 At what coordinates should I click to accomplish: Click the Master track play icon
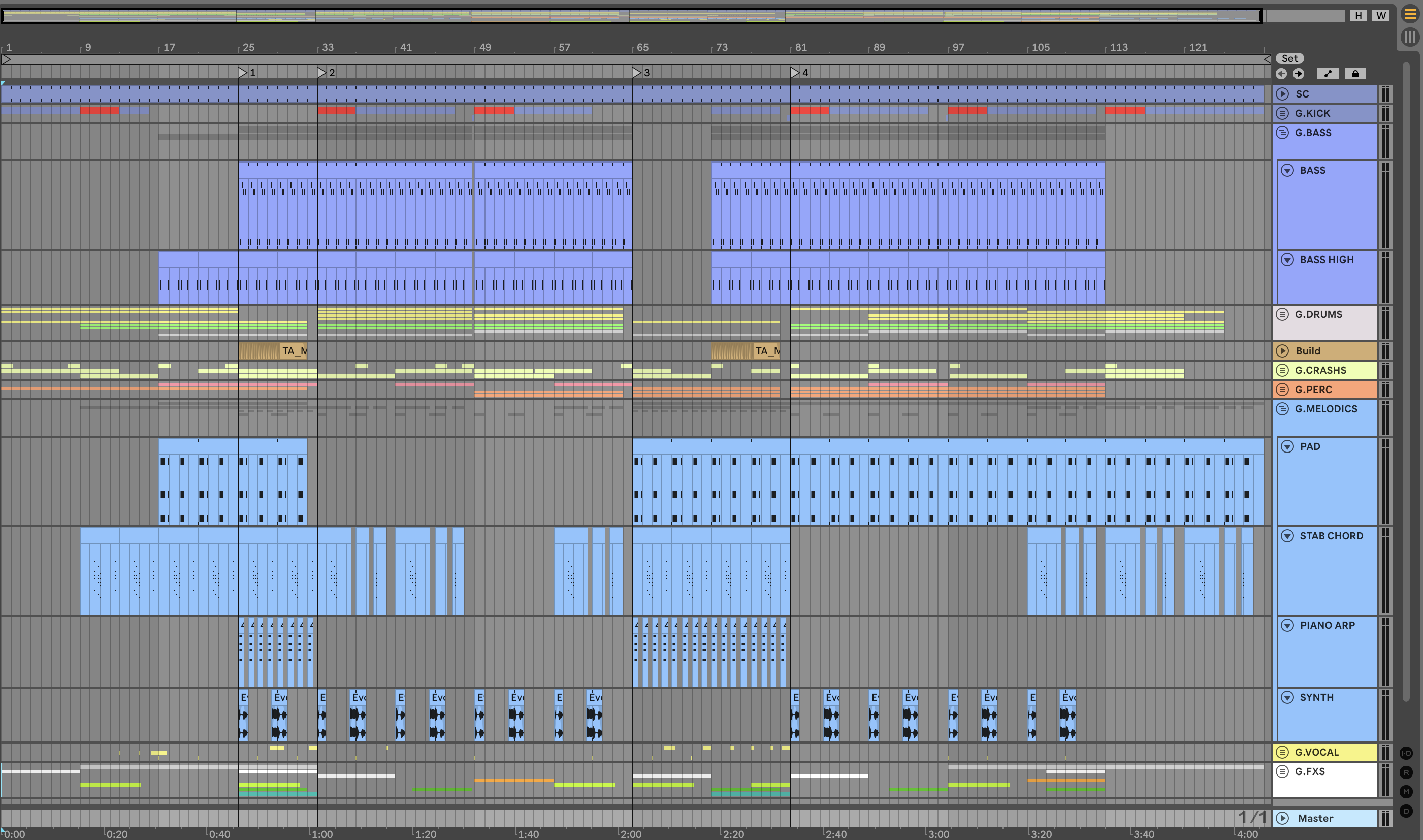pos(1283,818)
